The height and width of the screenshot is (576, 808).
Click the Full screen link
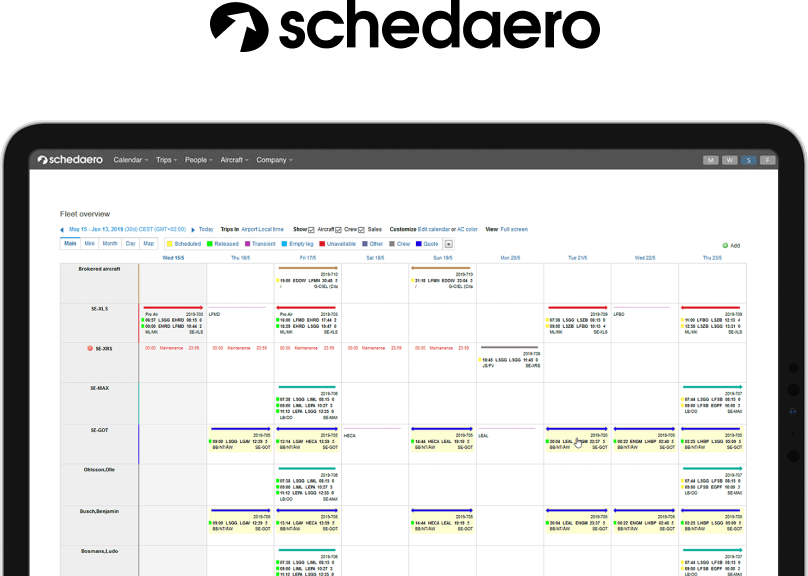[x=514, y=229]
